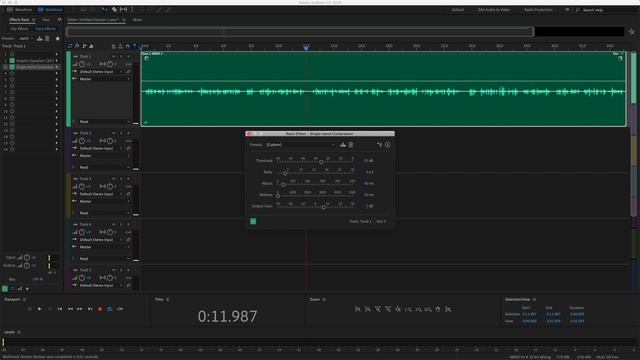The width and height of the screenshot is (640, 360).
Task: Select the Time Selection tool
Action: coord(132,9)
